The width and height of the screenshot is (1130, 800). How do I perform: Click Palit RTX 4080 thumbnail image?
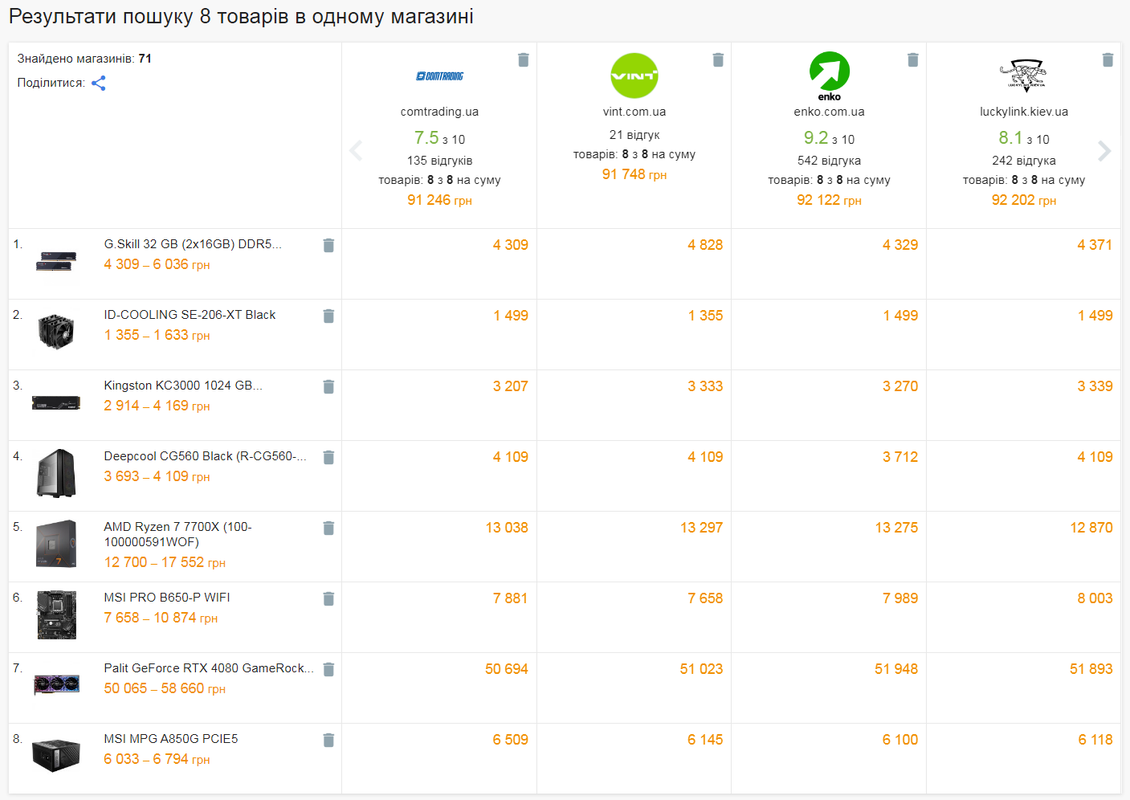(x=56, y=685)
